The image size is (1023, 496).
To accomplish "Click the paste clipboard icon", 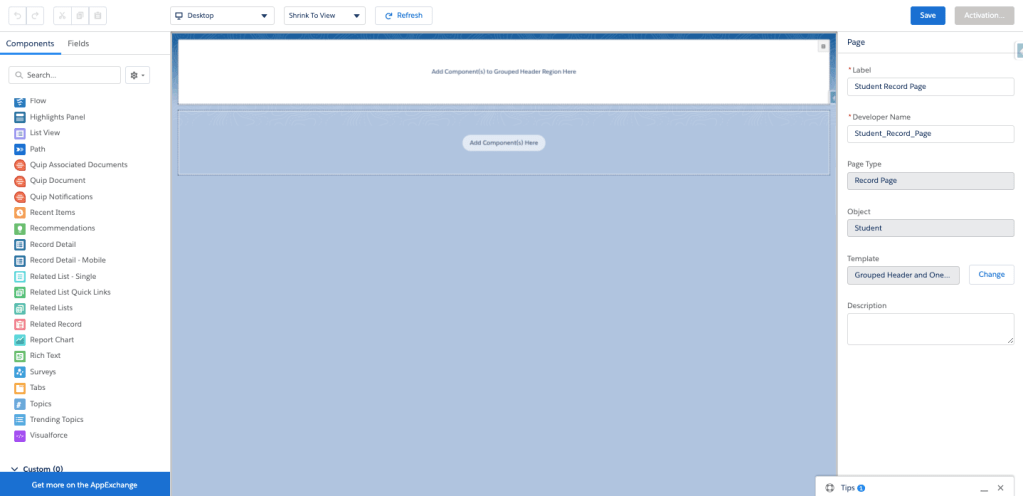I will pyautogui.click(x=97, y=16).
